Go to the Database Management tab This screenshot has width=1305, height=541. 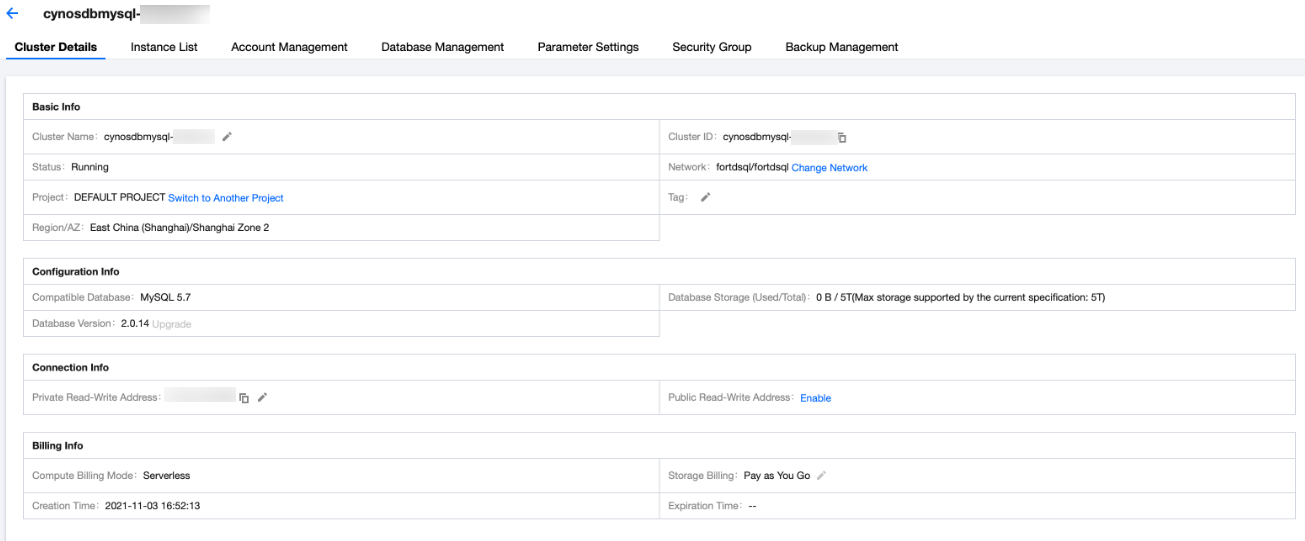coord(442,47)
